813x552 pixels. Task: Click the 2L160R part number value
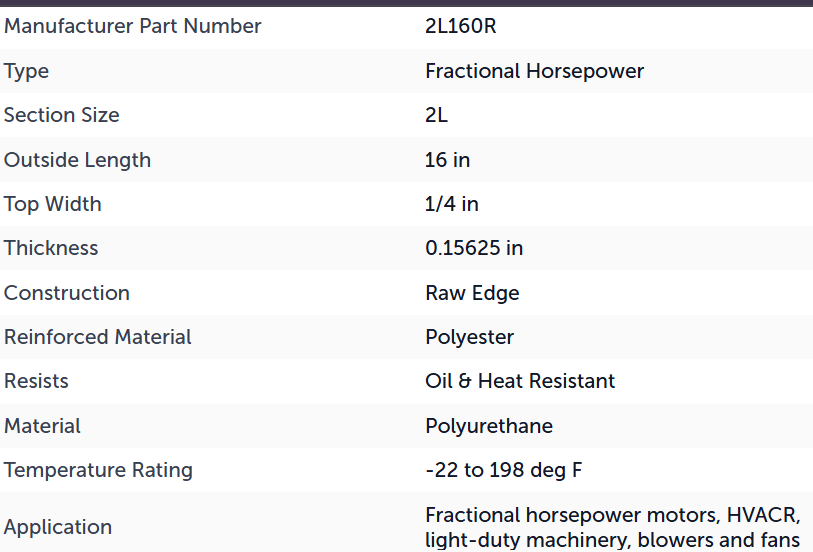pyautogui.click(x=460, y=26)
